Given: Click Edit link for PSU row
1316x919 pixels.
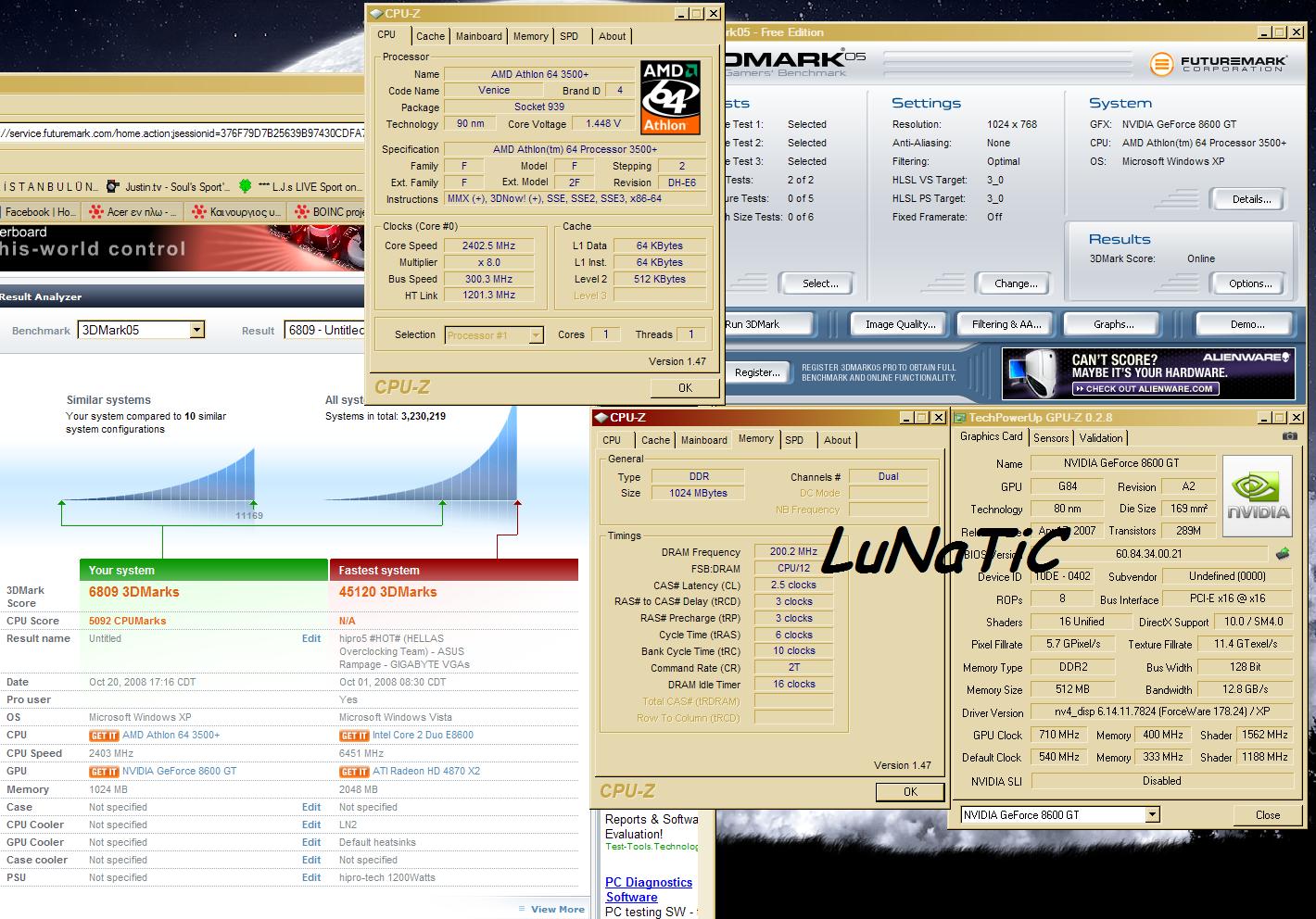Looking at the screenshot, I should point(311,877).
